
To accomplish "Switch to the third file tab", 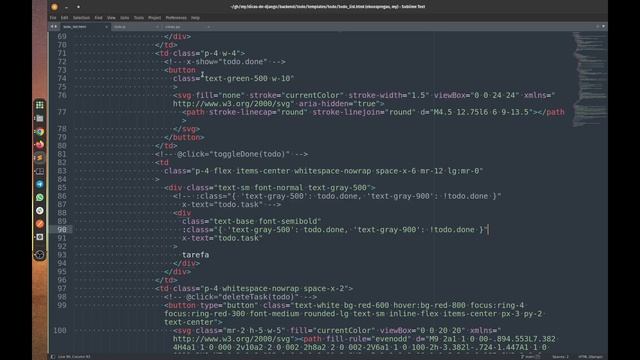I will coord(187,27).
